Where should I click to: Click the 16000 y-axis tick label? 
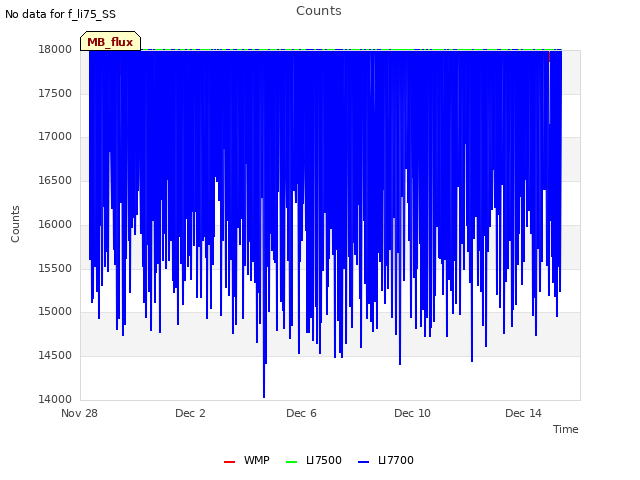pyautogui.click(x=55, y=224)
